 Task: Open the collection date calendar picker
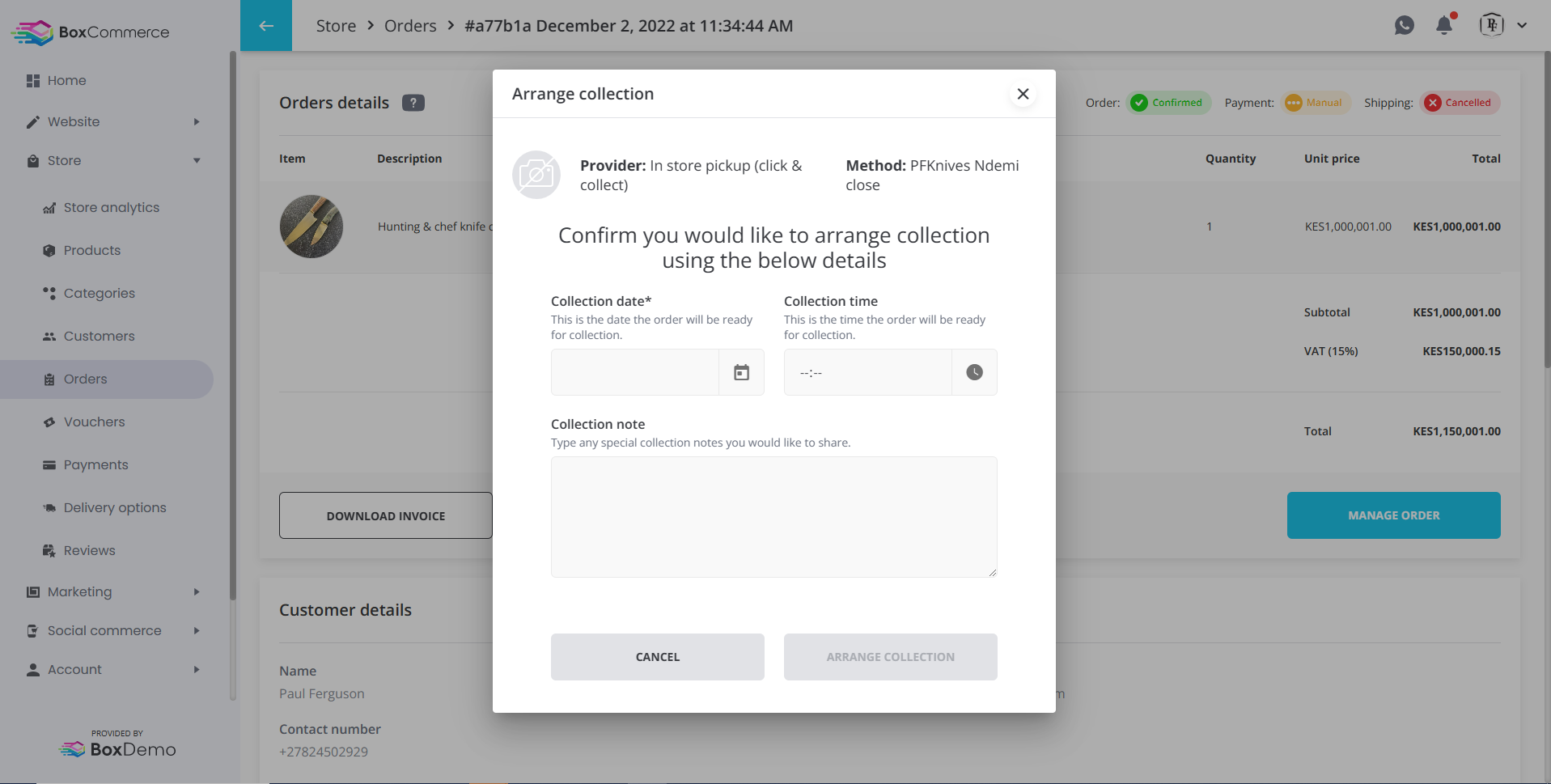(x=742, y=372)
